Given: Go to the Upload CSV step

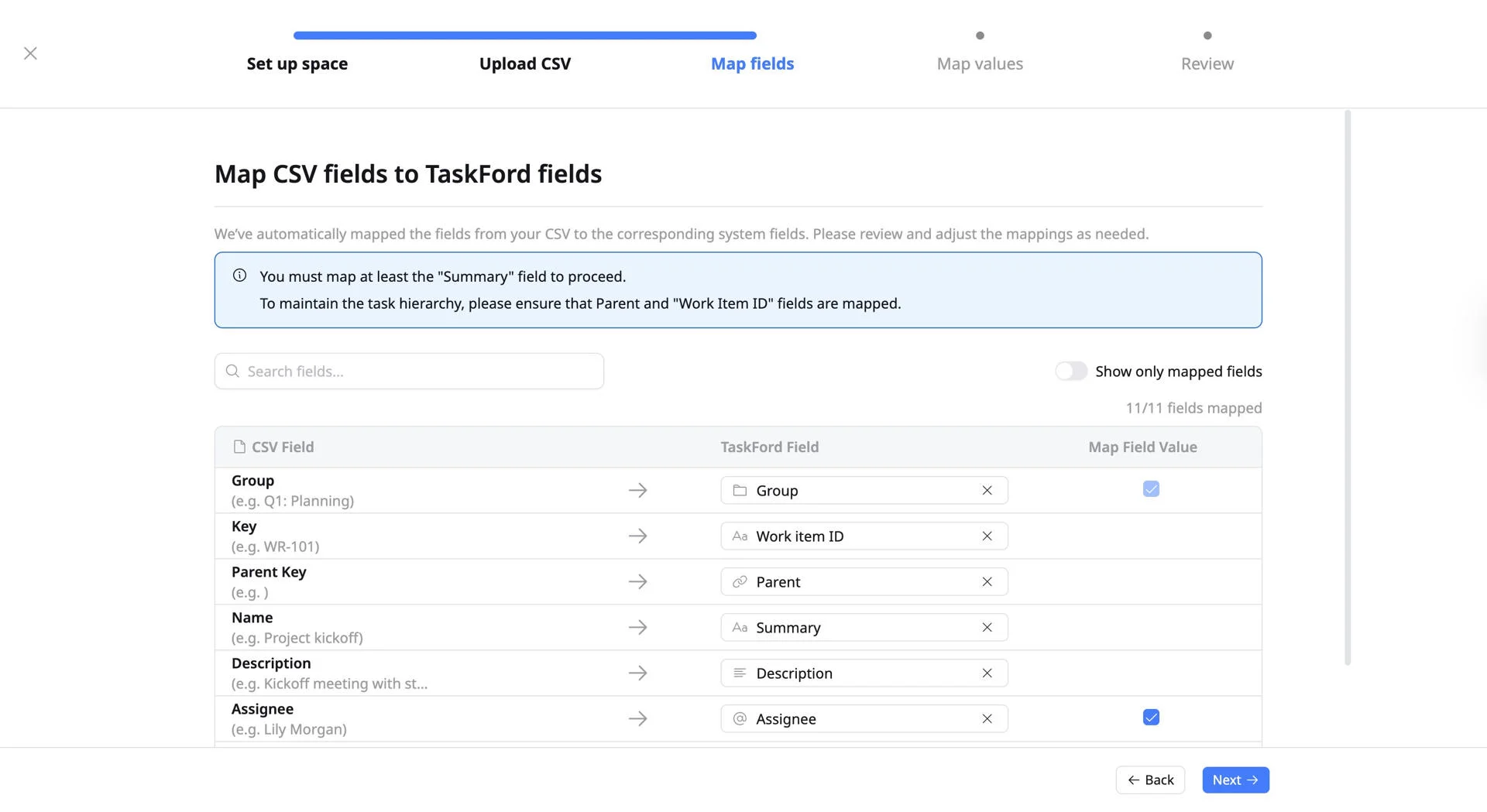Looking at the screenshot, I should coord(525,64).
